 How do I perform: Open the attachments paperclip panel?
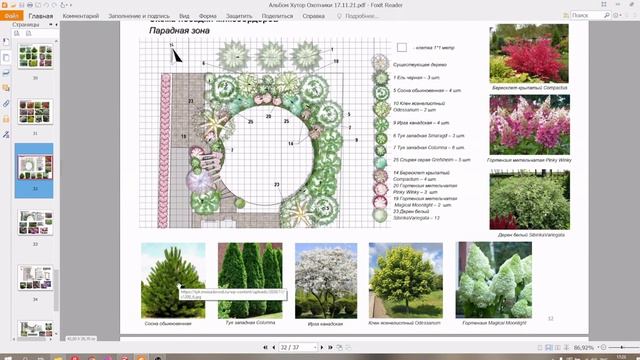tap(6, 104)
